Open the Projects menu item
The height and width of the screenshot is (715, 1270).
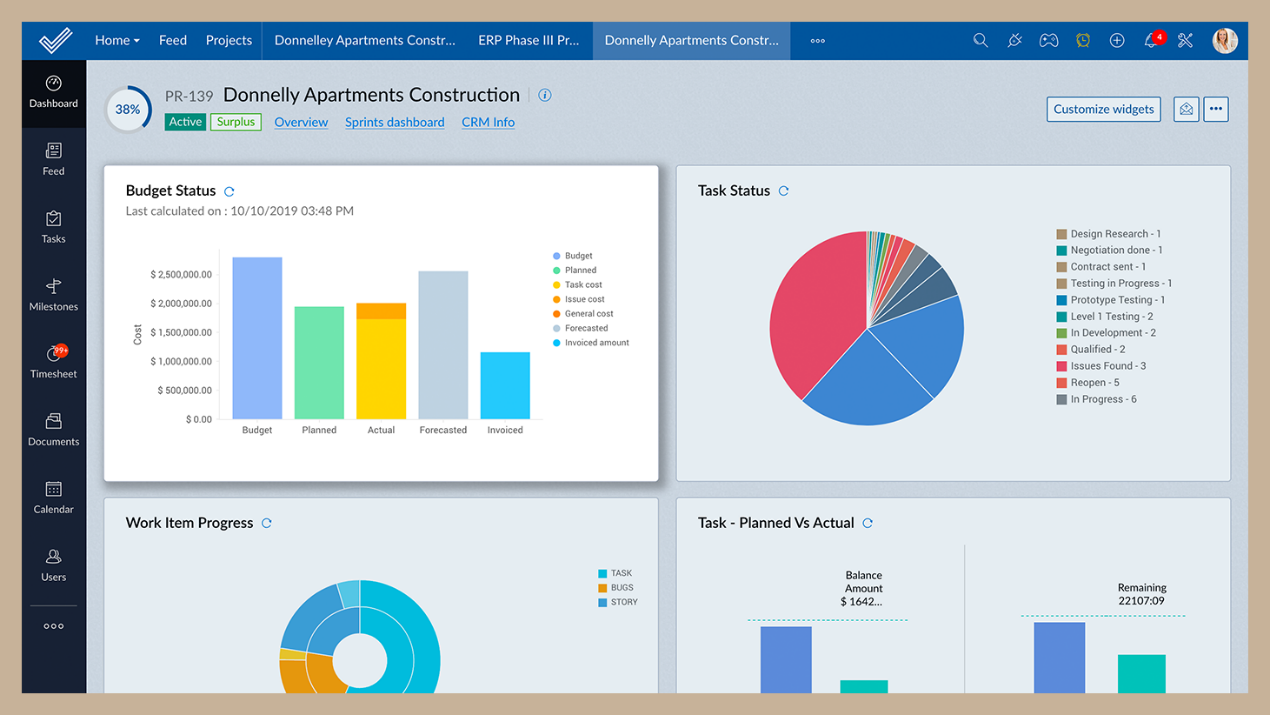click(228, 41)
